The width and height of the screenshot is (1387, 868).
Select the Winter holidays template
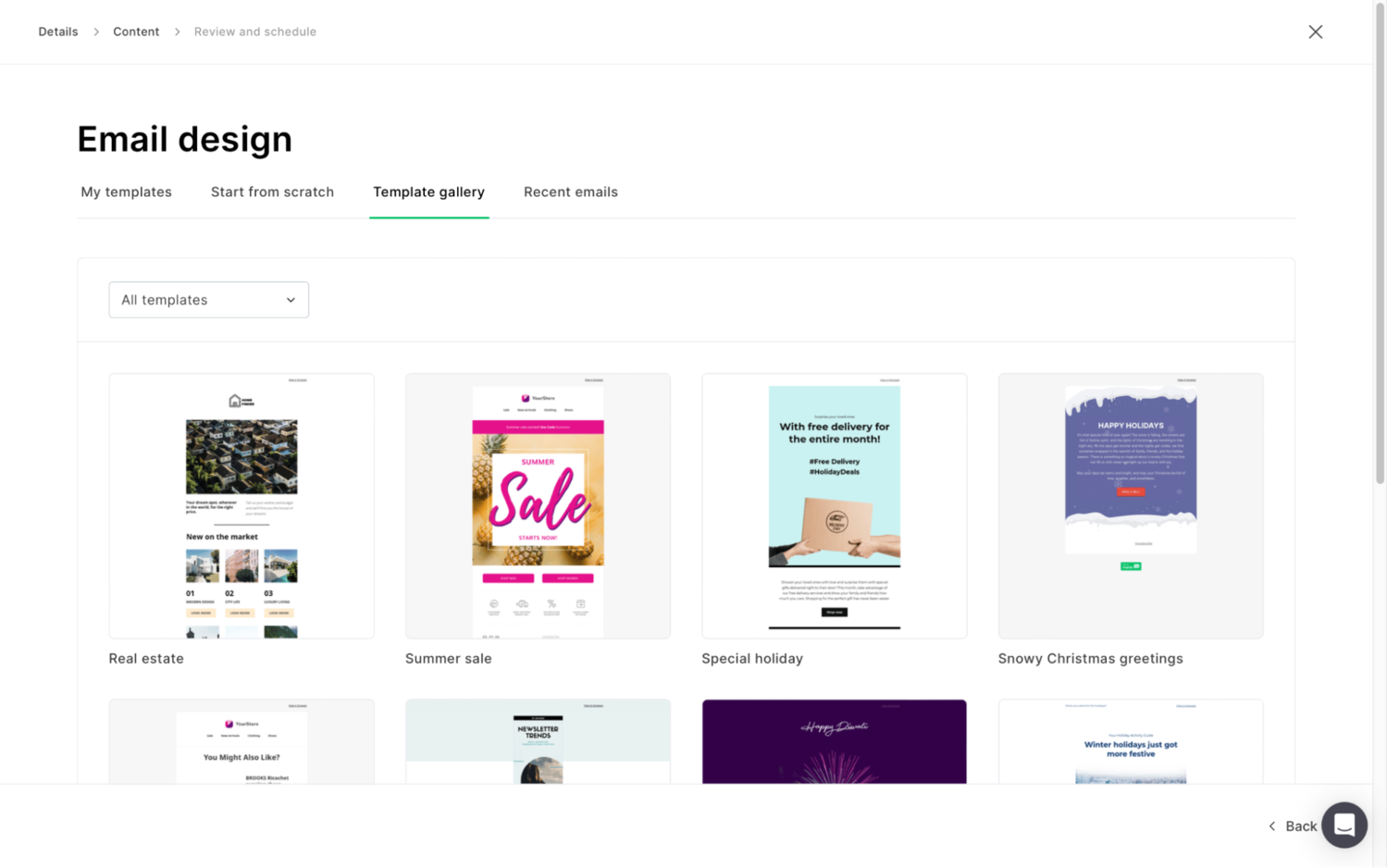(x=1130, y=741)
